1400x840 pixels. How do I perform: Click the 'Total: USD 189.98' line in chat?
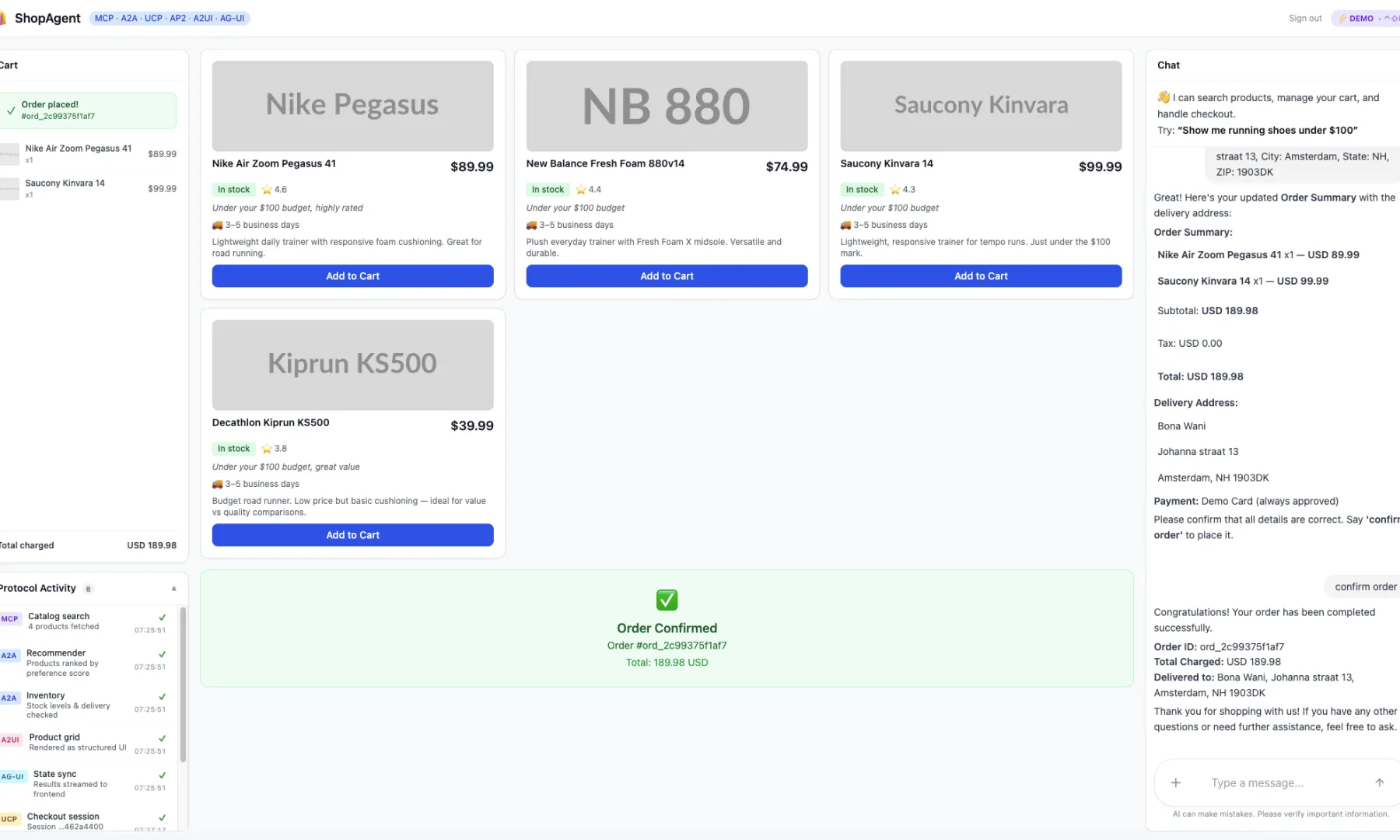1200,376
